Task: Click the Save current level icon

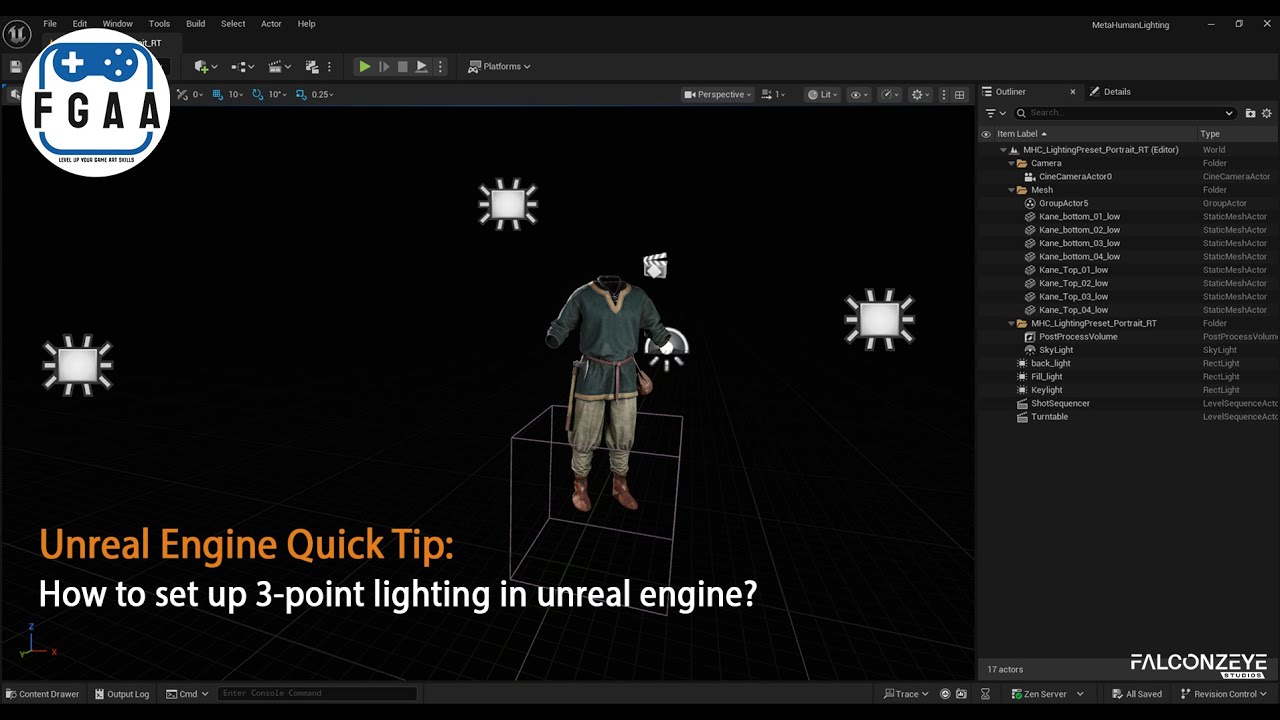Action: click(x=15, y=67)
